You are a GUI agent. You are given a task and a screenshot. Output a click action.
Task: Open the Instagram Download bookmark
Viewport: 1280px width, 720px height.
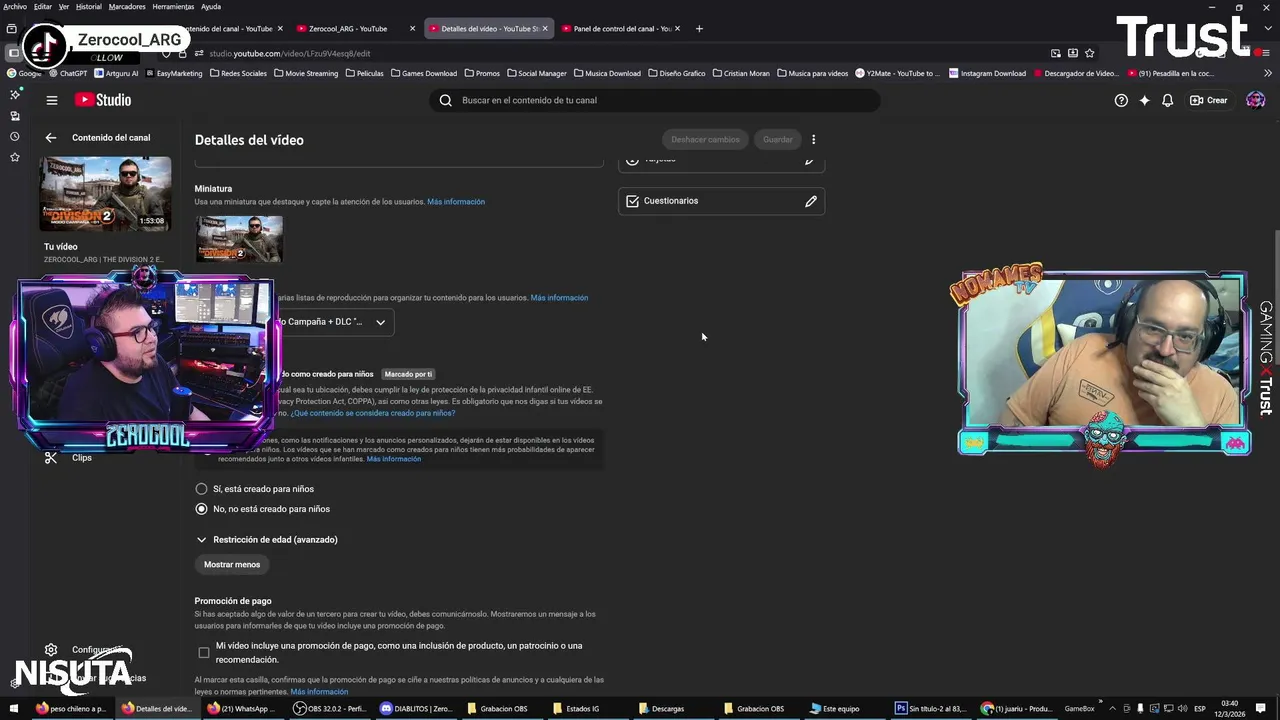point(988,73)
